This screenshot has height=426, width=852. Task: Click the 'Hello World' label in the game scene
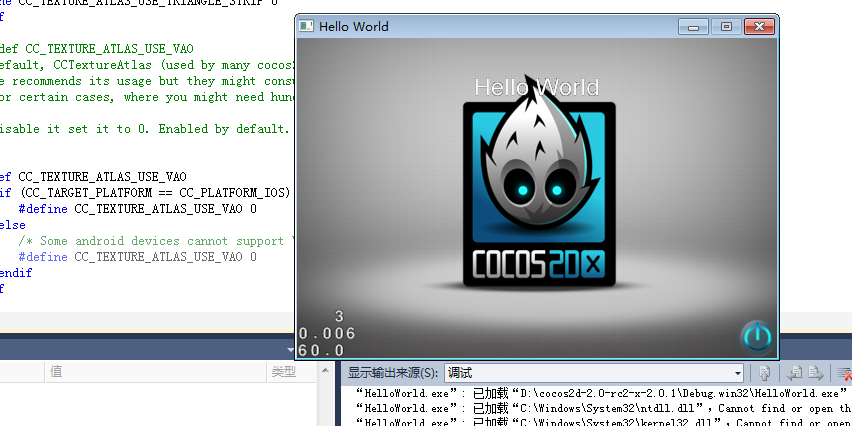click(x=537, y=87)
